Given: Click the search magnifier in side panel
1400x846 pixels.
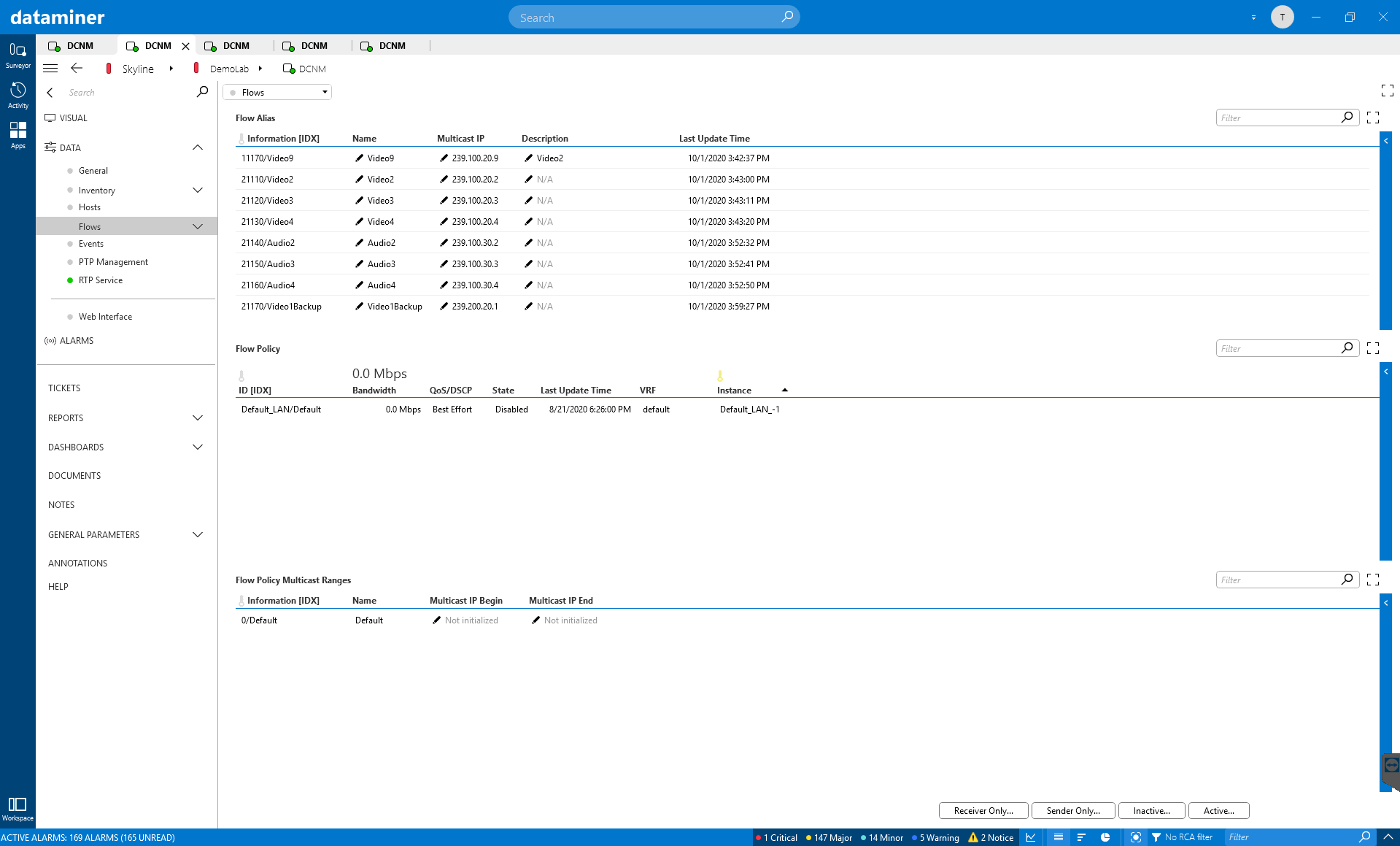Looking at the screenshot, I should tap(202, 92).
